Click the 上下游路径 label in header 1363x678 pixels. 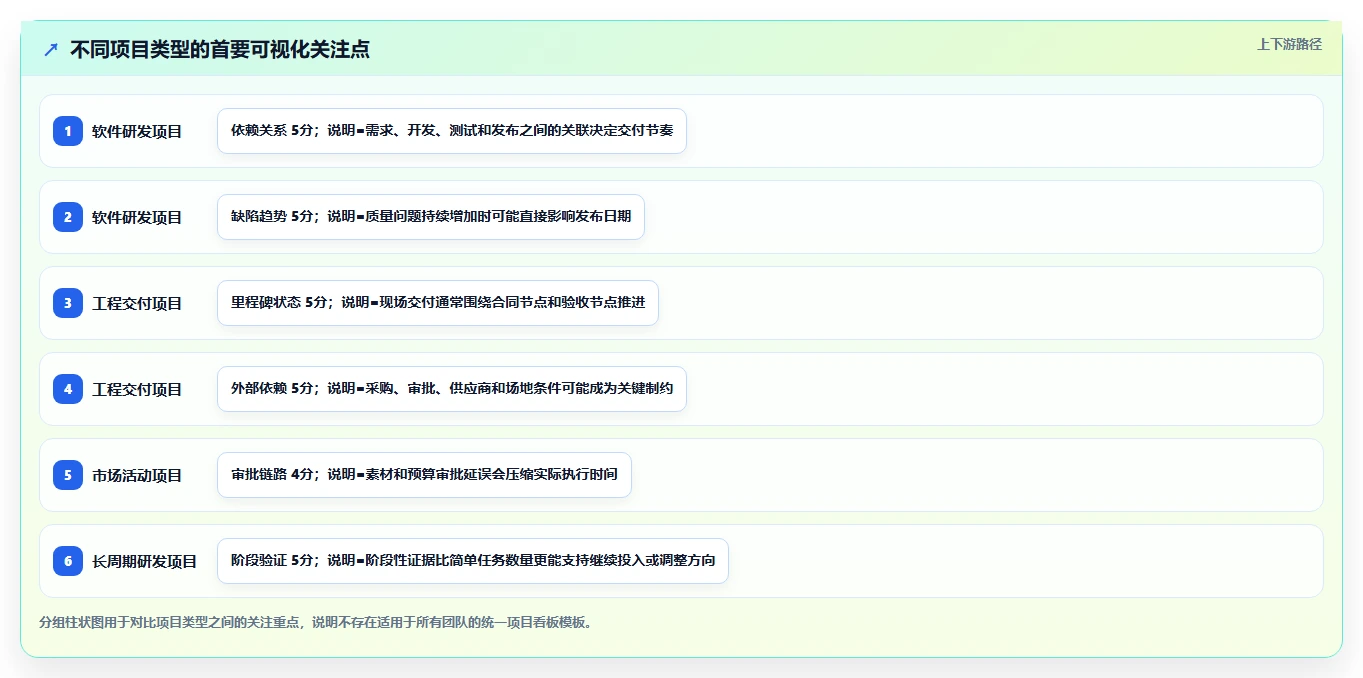pyautogui.click(x=1289, y=44)
